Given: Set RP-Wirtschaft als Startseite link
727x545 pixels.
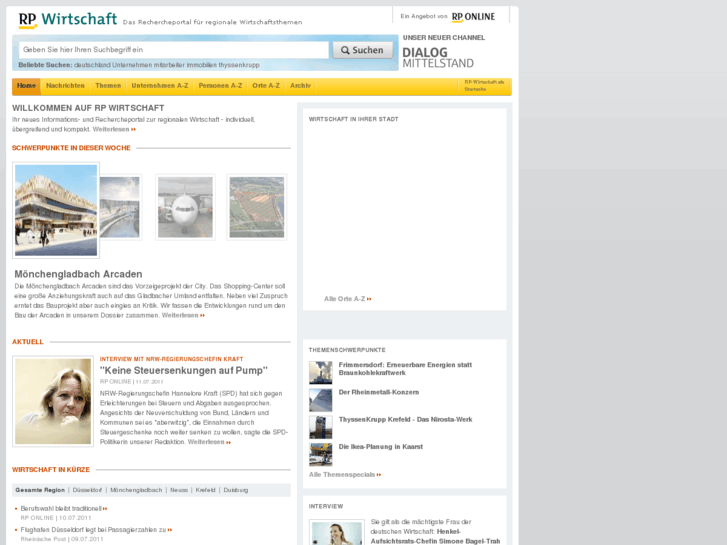Looking at the screenshot, I should click(484, 86).
